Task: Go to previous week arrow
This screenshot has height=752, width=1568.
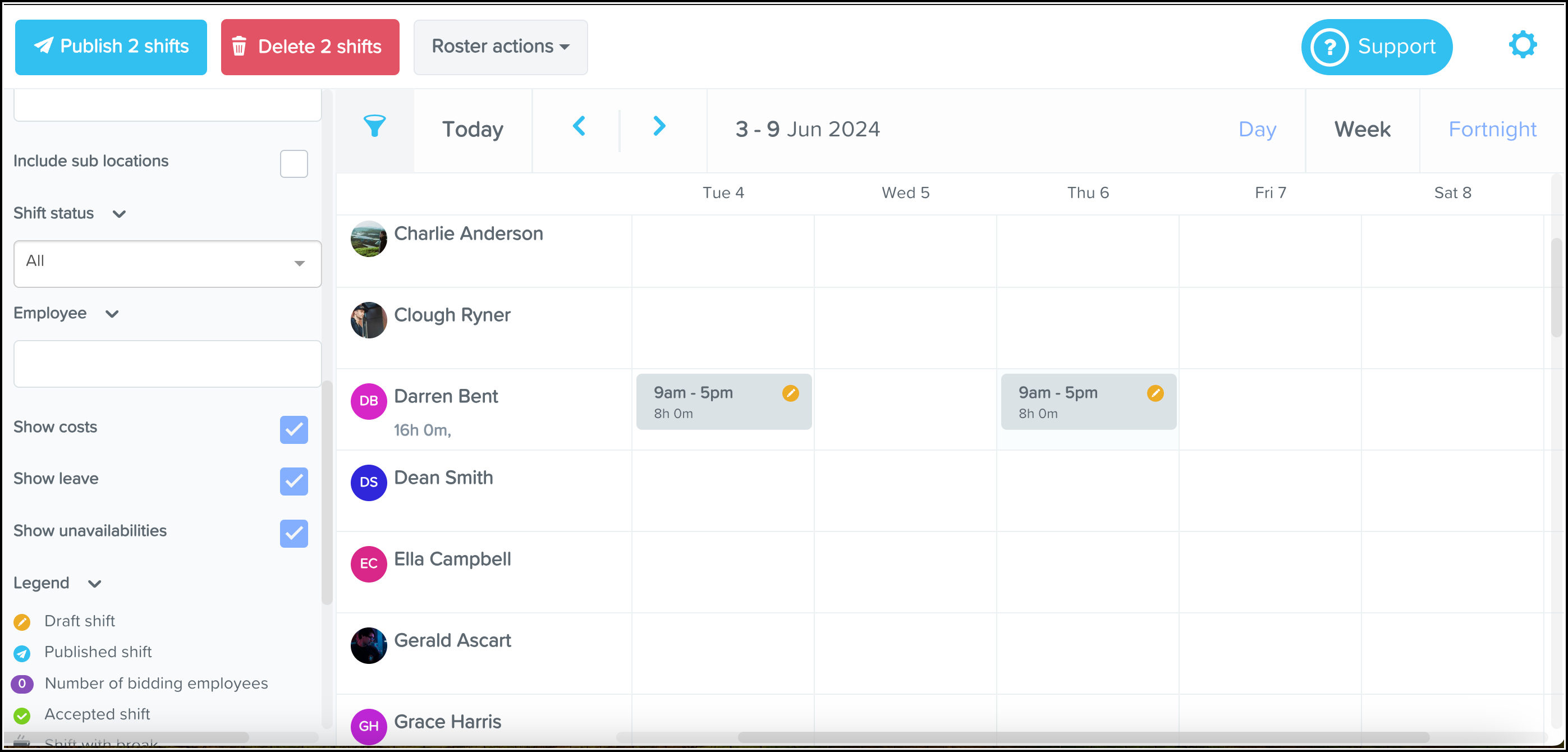Action: point(579,127)
